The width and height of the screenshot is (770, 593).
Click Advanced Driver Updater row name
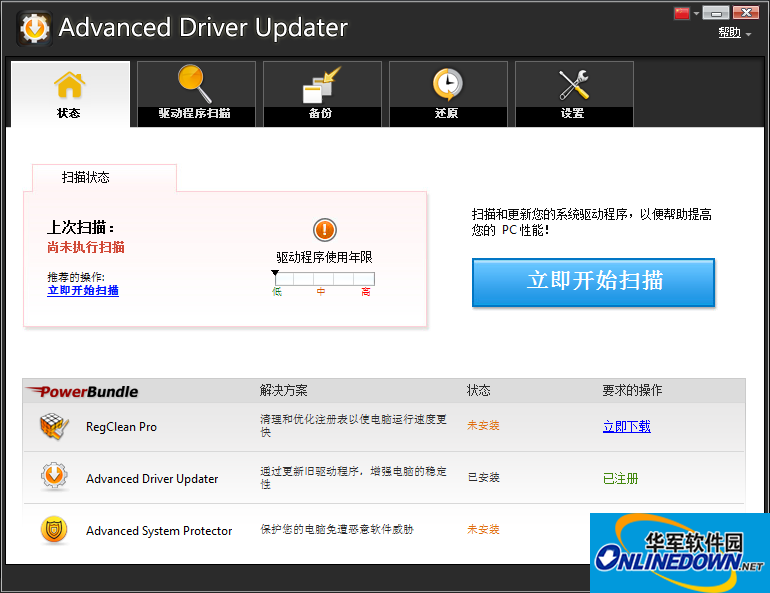(152, 479)
